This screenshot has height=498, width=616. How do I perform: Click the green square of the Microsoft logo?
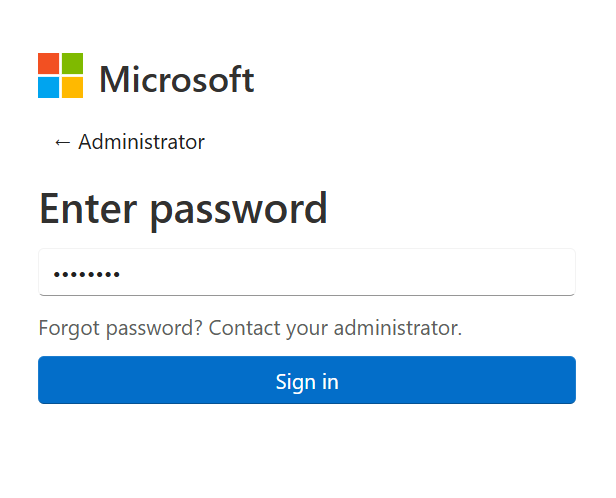(x=73, y=64)
